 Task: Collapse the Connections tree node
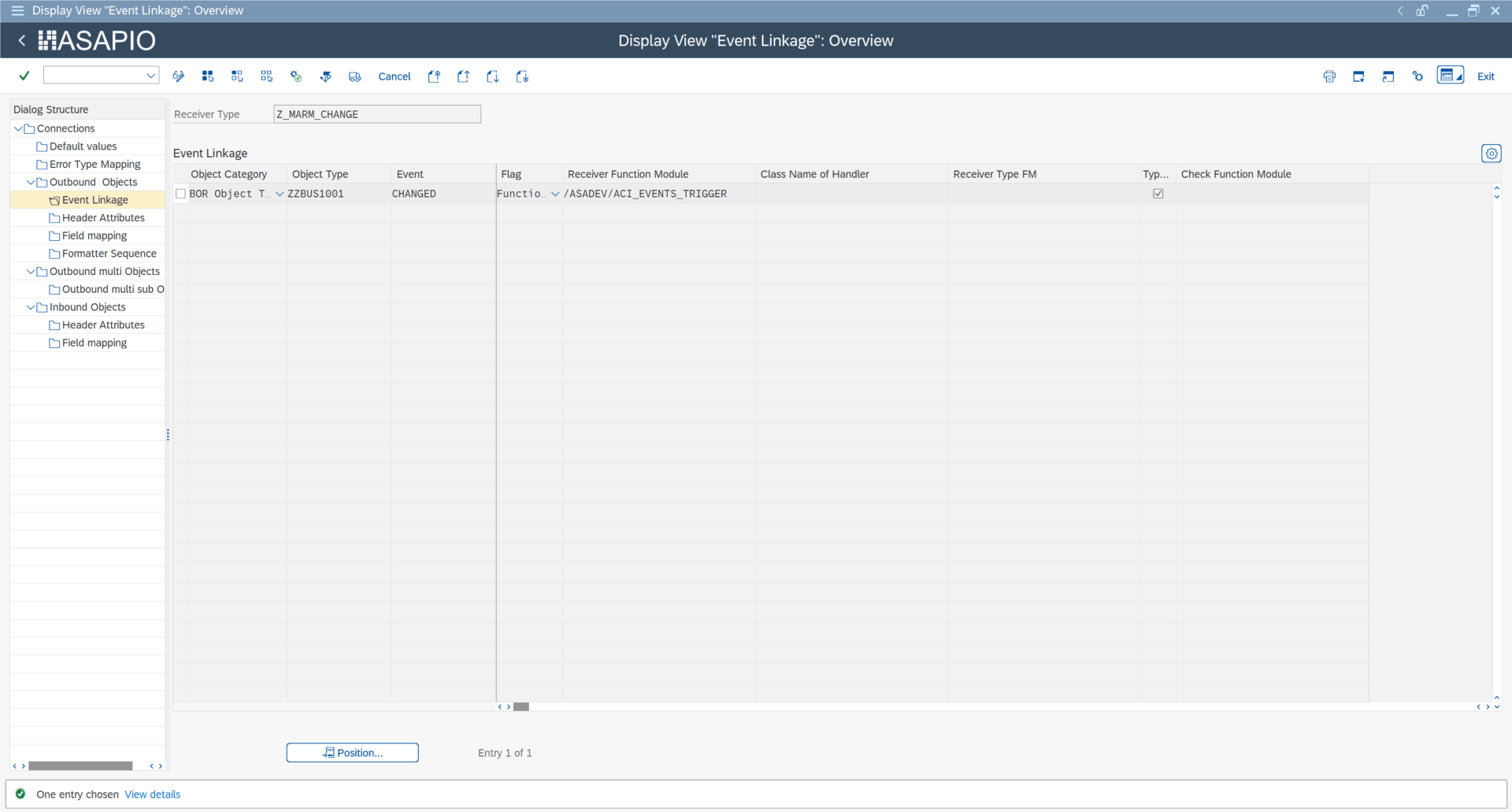[18, 128]
